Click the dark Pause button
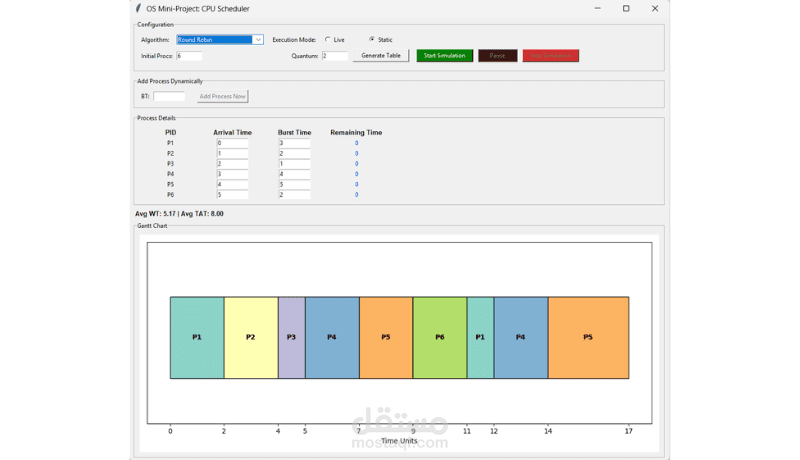Image resolution: width=800 pixels, height=460 pixels. coord(497,56)
